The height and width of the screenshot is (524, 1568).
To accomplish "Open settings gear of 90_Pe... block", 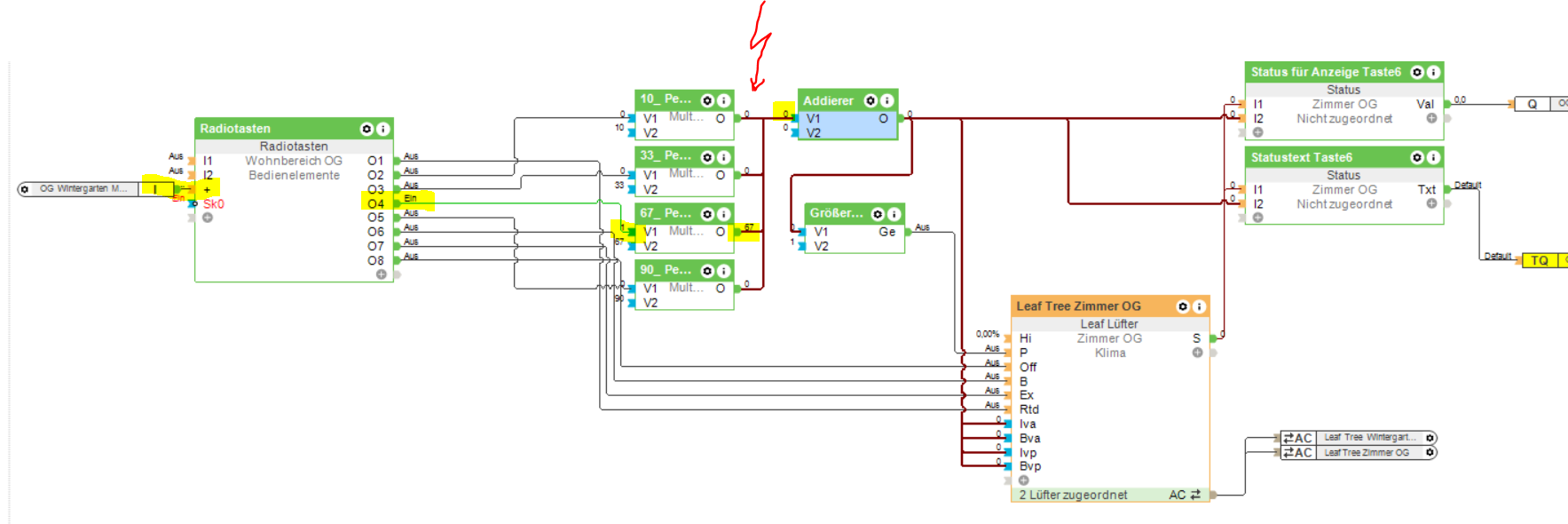I will pos(707,271).
